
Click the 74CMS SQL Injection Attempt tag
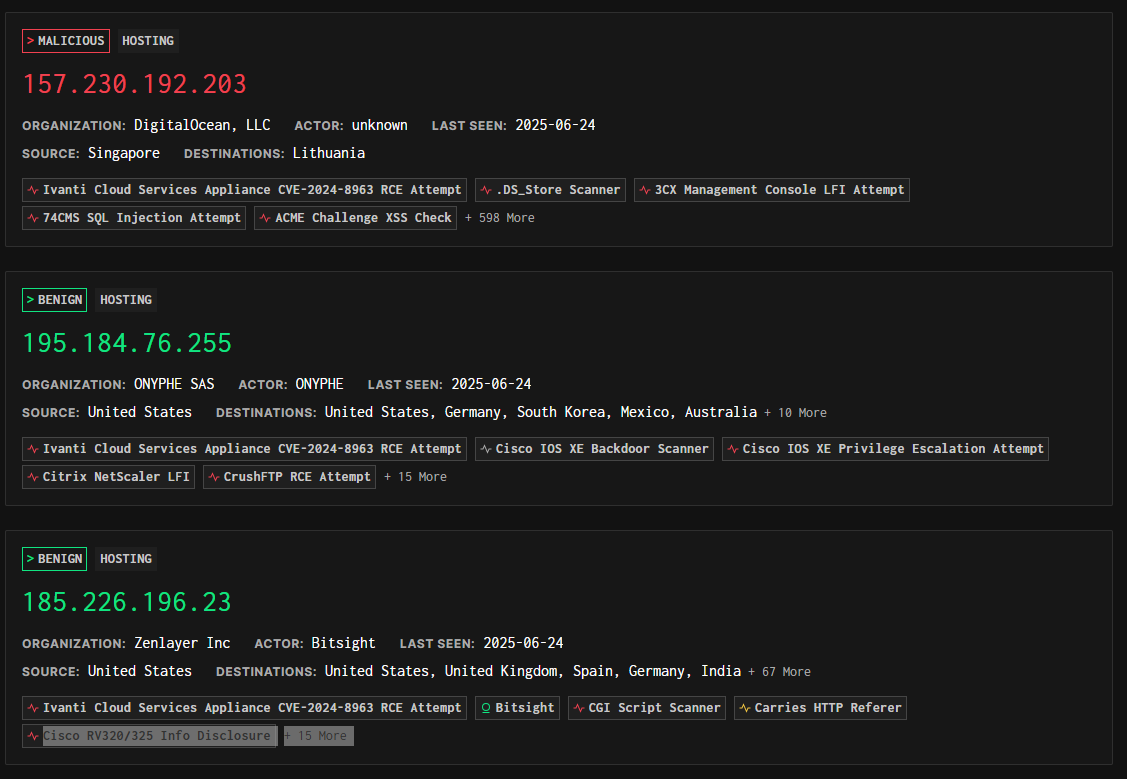pyautogui.click(x=134, y=218)
